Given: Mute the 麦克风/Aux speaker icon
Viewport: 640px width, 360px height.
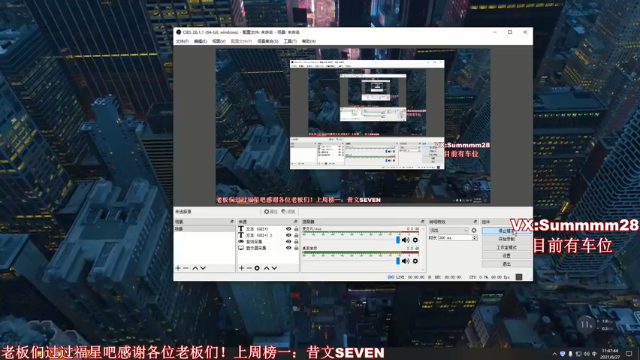Looking at the screenshot, I should coord(405,240).
